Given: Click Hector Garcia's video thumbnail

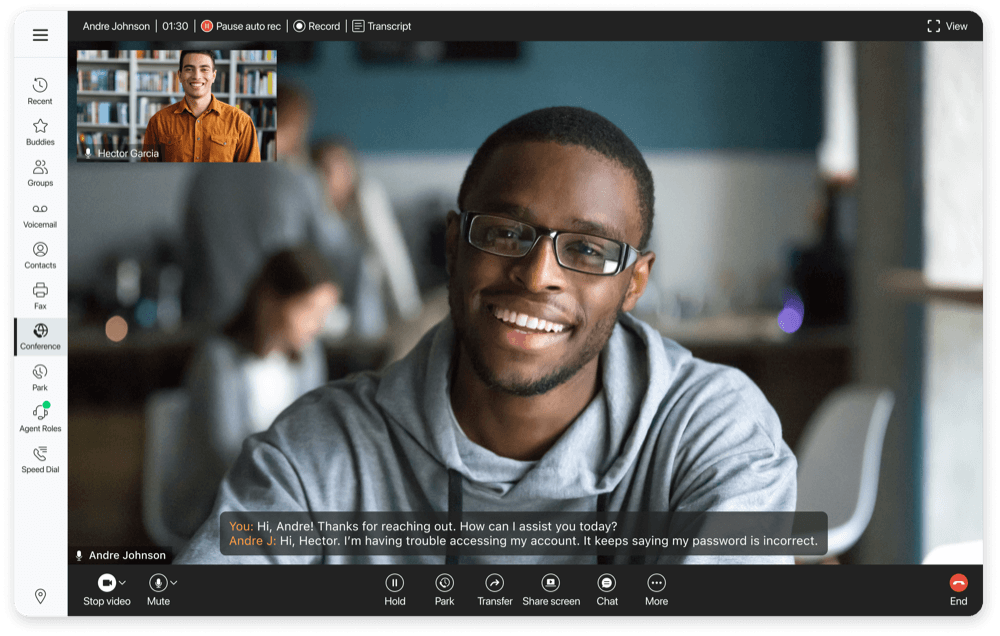Looking at the screenshot, I should (x=176, y=104).
